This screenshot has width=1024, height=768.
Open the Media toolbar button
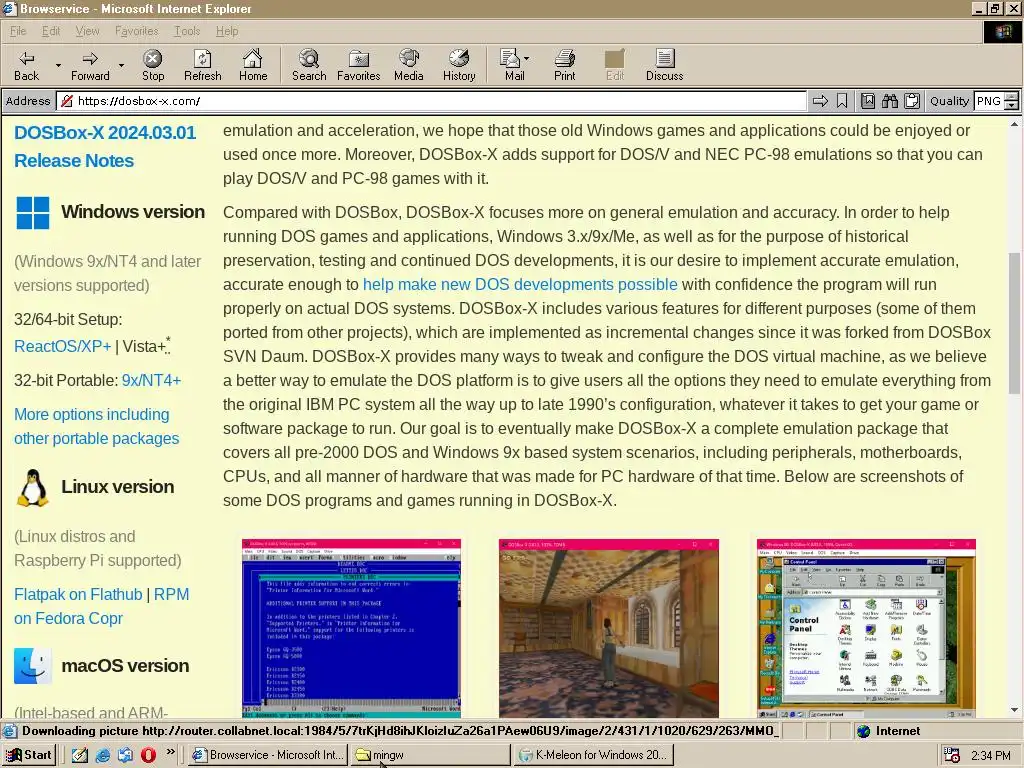pyautogui.click(x=409, y=65)
